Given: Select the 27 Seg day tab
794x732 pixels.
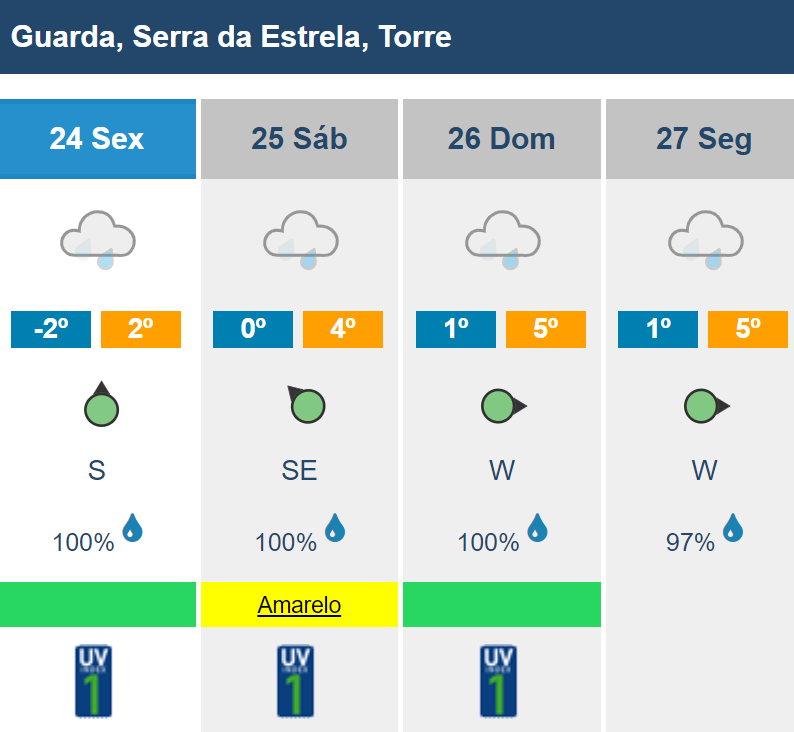Looking at the screenshot, I should tap(700, 139).
